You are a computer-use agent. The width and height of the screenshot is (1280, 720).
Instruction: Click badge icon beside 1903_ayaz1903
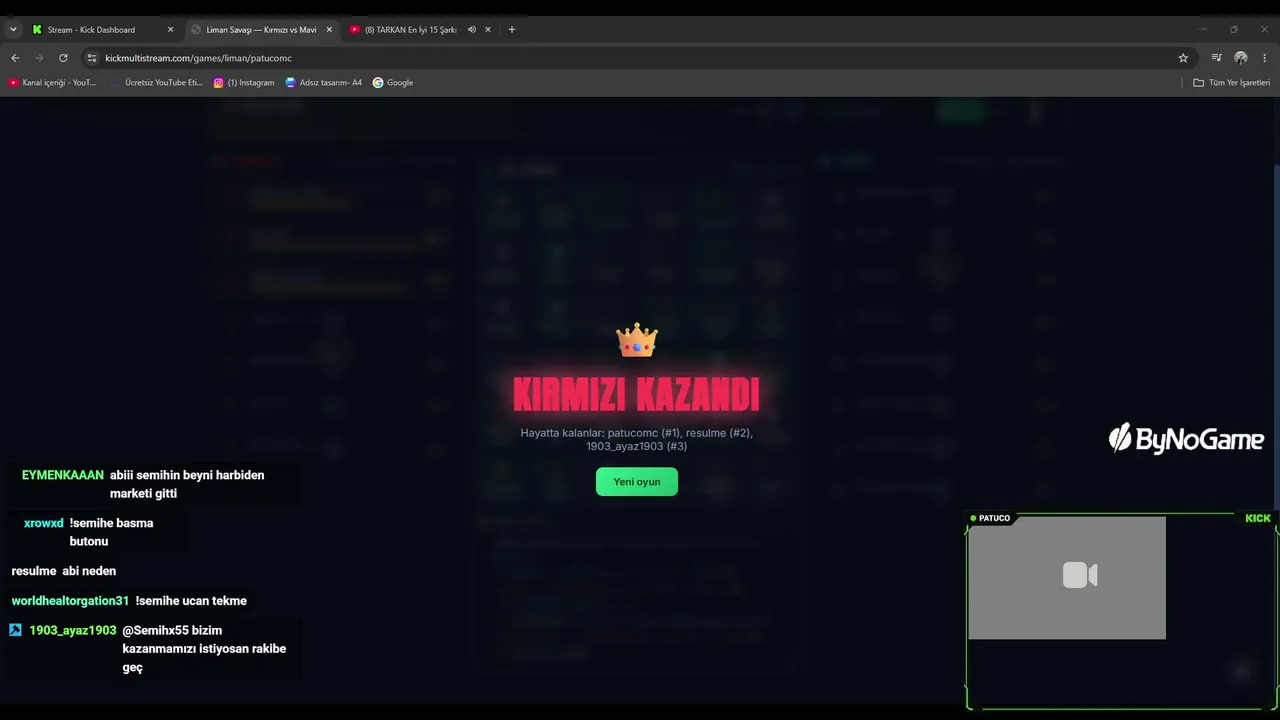(15, 630)
